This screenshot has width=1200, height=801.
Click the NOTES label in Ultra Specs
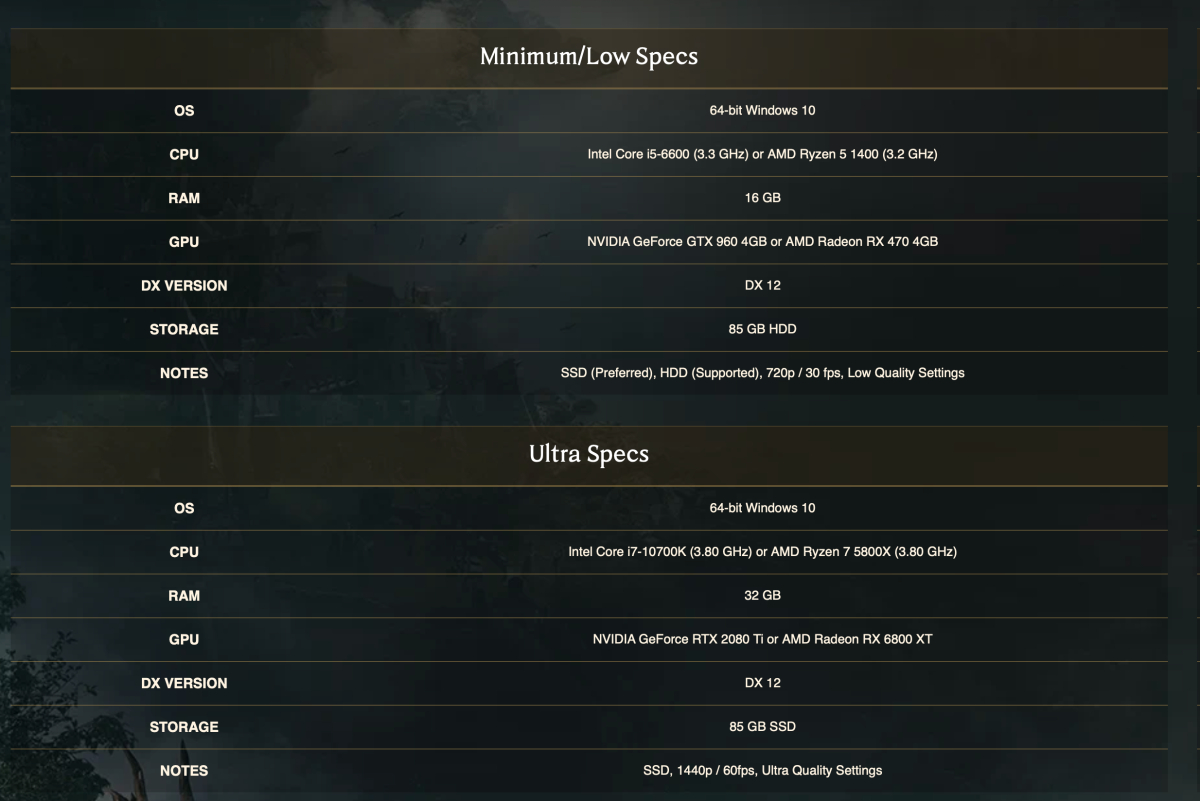point(184,771)
